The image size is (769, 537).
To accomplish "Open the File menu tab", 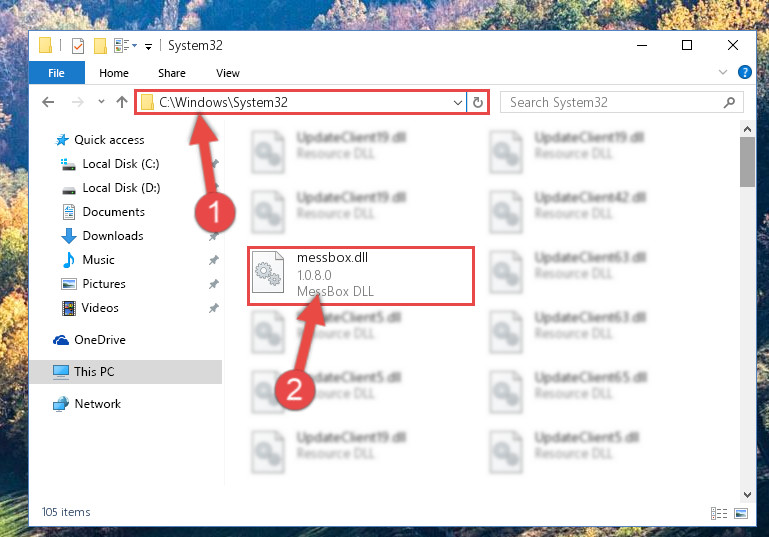I will pyautogui.click(x=56, y=73).
